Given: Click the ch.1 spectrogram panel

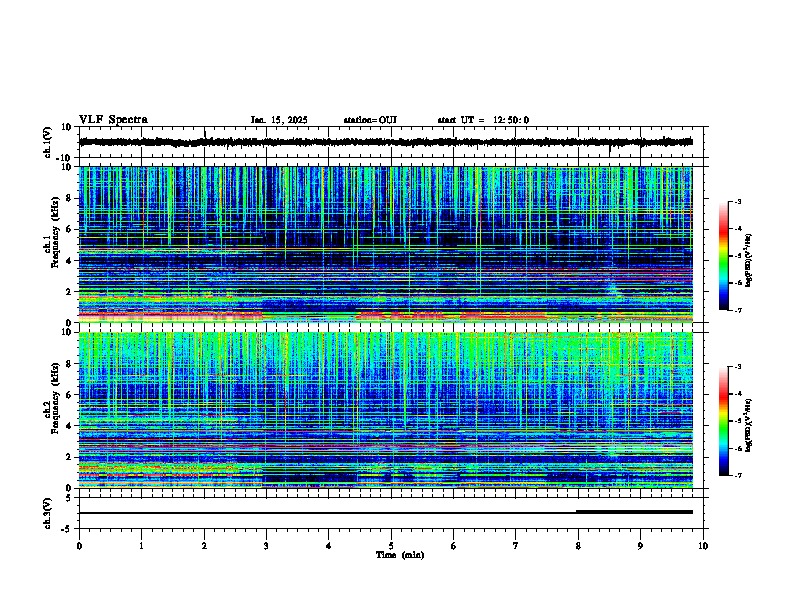Looking at the screenshot, I should [386, 244].
